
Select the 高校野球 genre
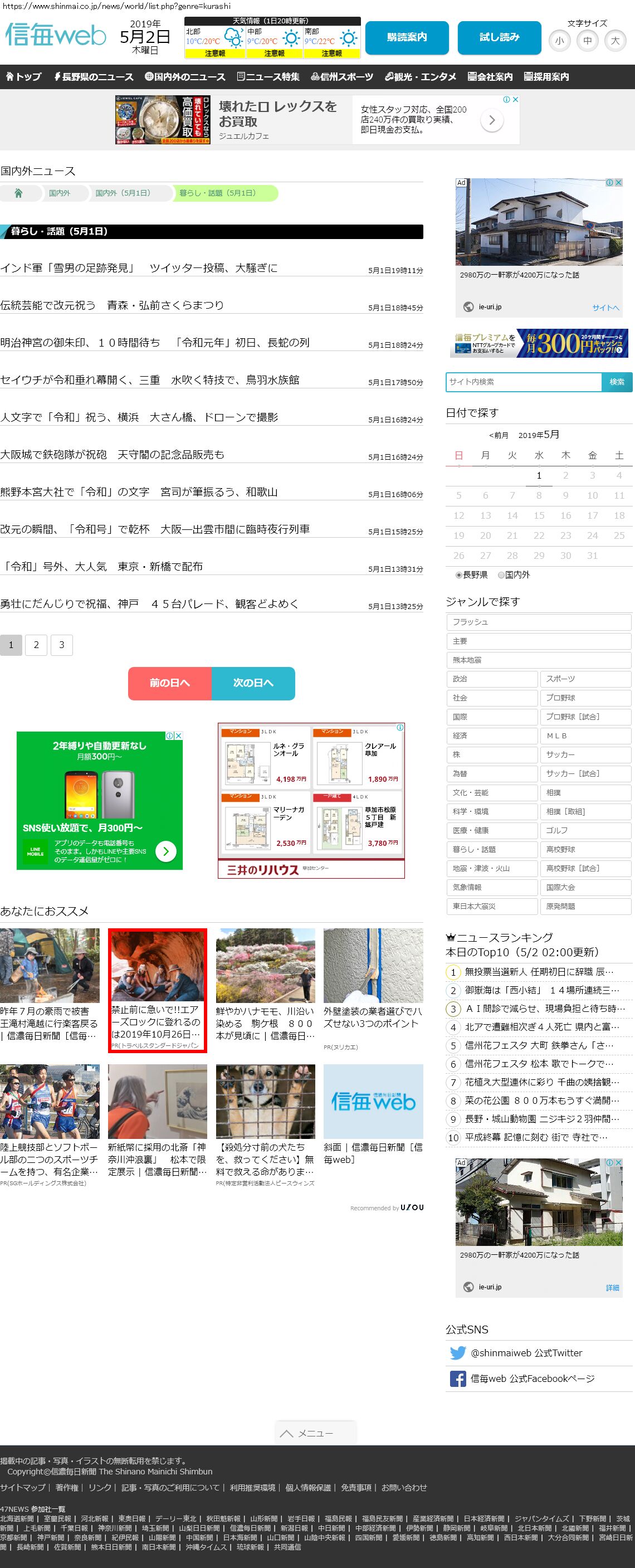coord(586,849)
